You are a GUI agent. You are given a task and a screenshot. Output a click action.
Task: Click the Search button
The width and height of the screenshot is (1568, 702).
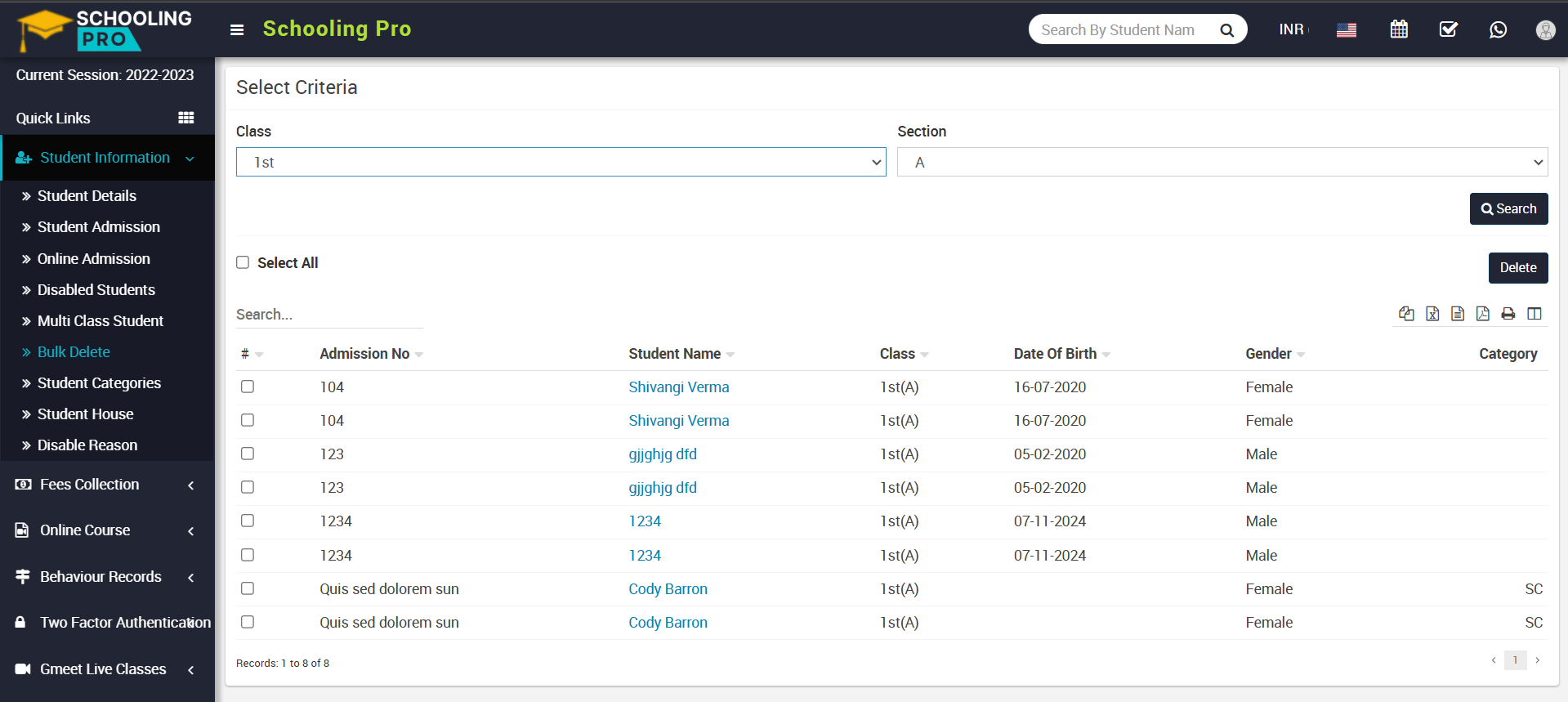coord(1508,208)
